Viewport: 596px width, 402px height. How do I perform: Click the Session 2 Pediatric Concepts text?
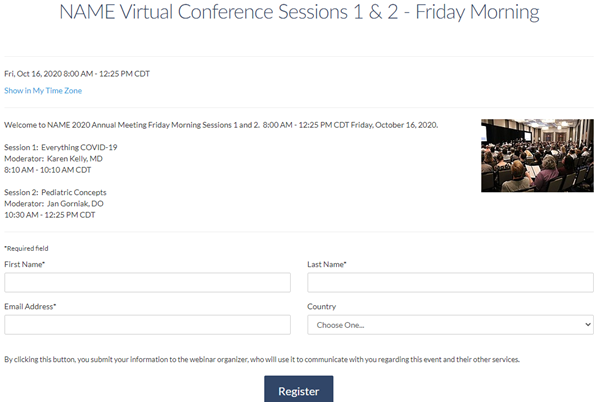(55, 192)
